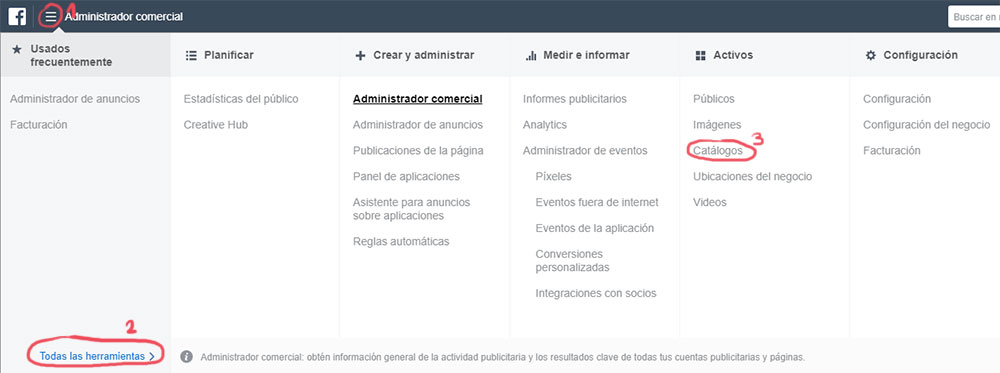Open Configuración del negocio

(927, 125)
